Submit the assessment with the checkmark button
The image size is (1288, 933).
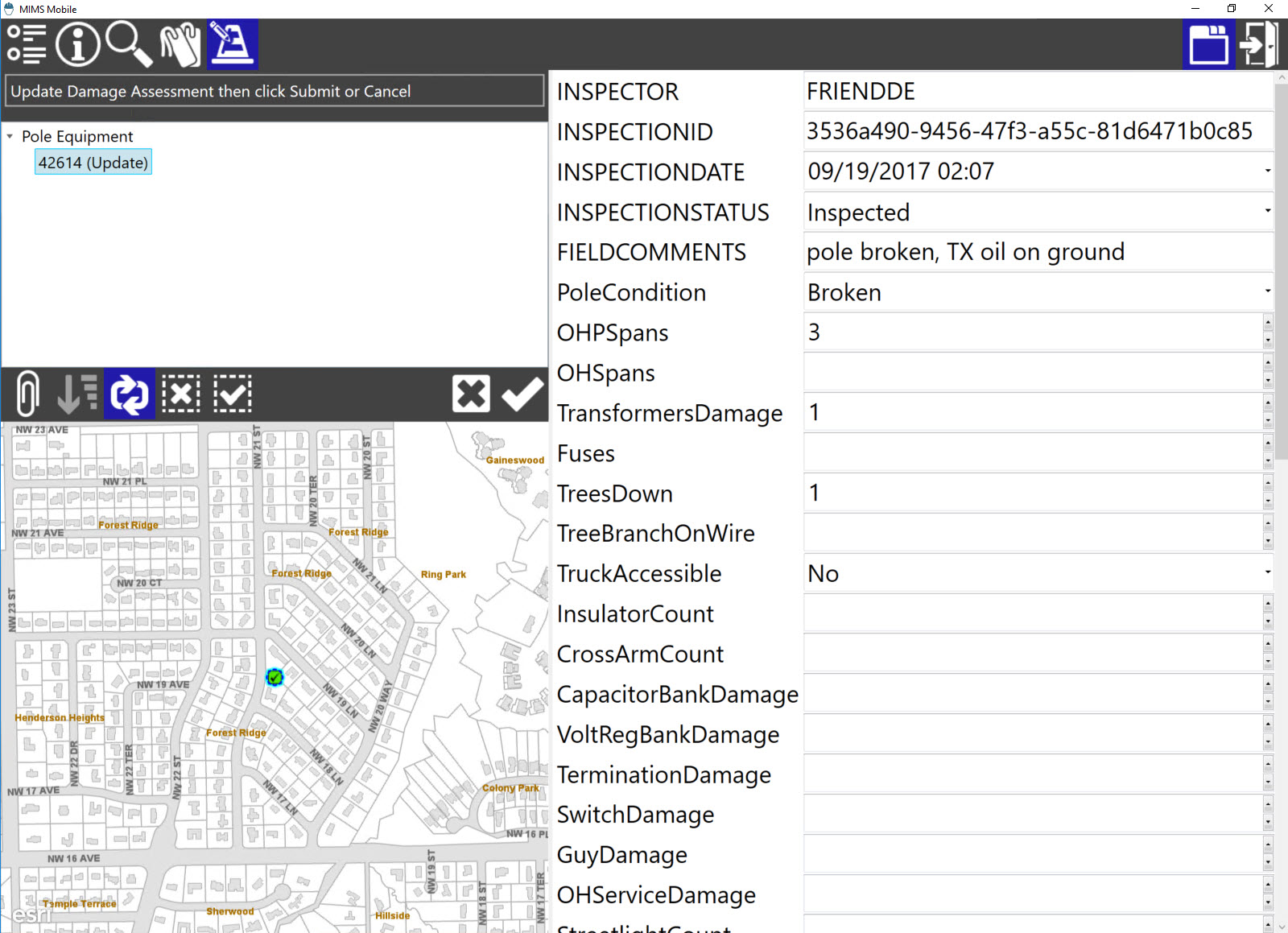pos(522,394)
